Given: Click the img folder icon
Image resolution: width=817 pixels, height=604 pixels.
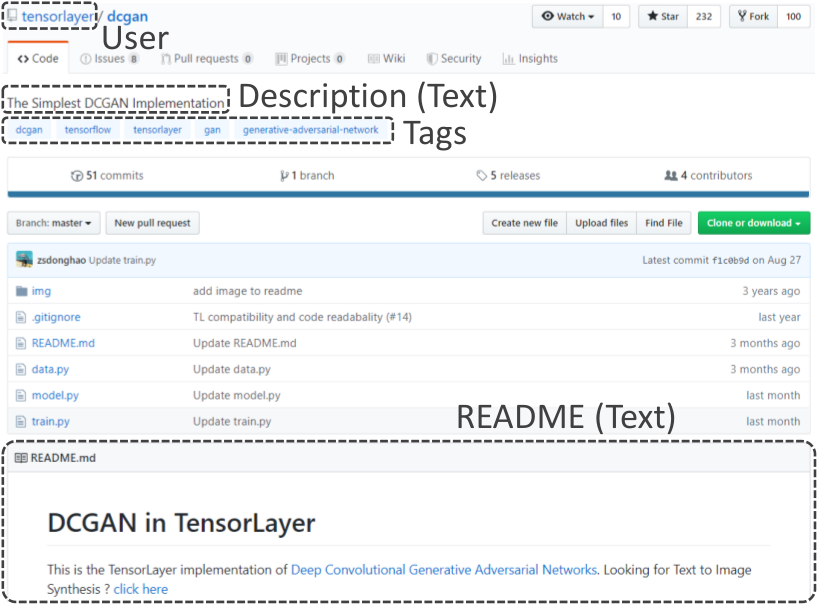Looking at the screenshot, I should (x=21, y=291).
